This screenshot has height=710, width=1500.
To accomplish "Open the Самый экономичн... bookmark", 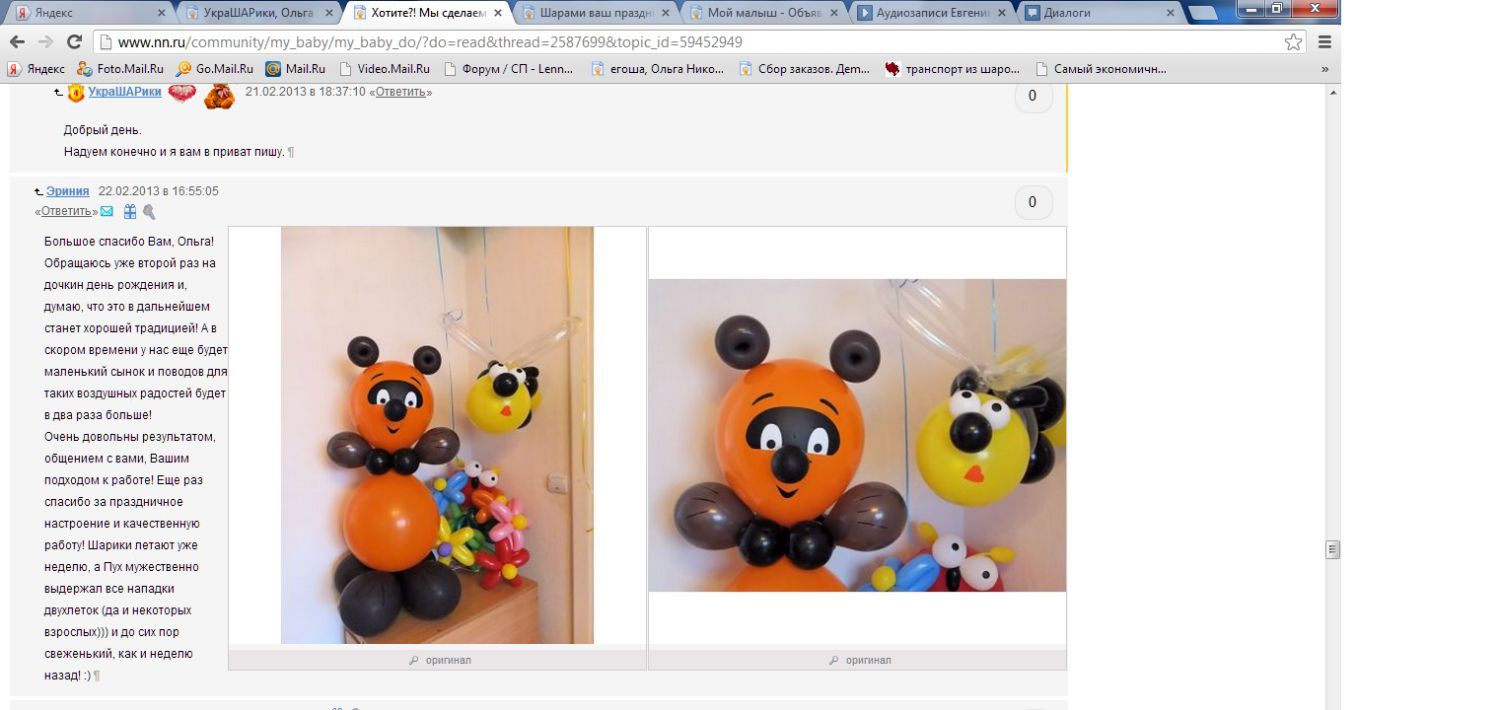I will (x=1100, y=69).
